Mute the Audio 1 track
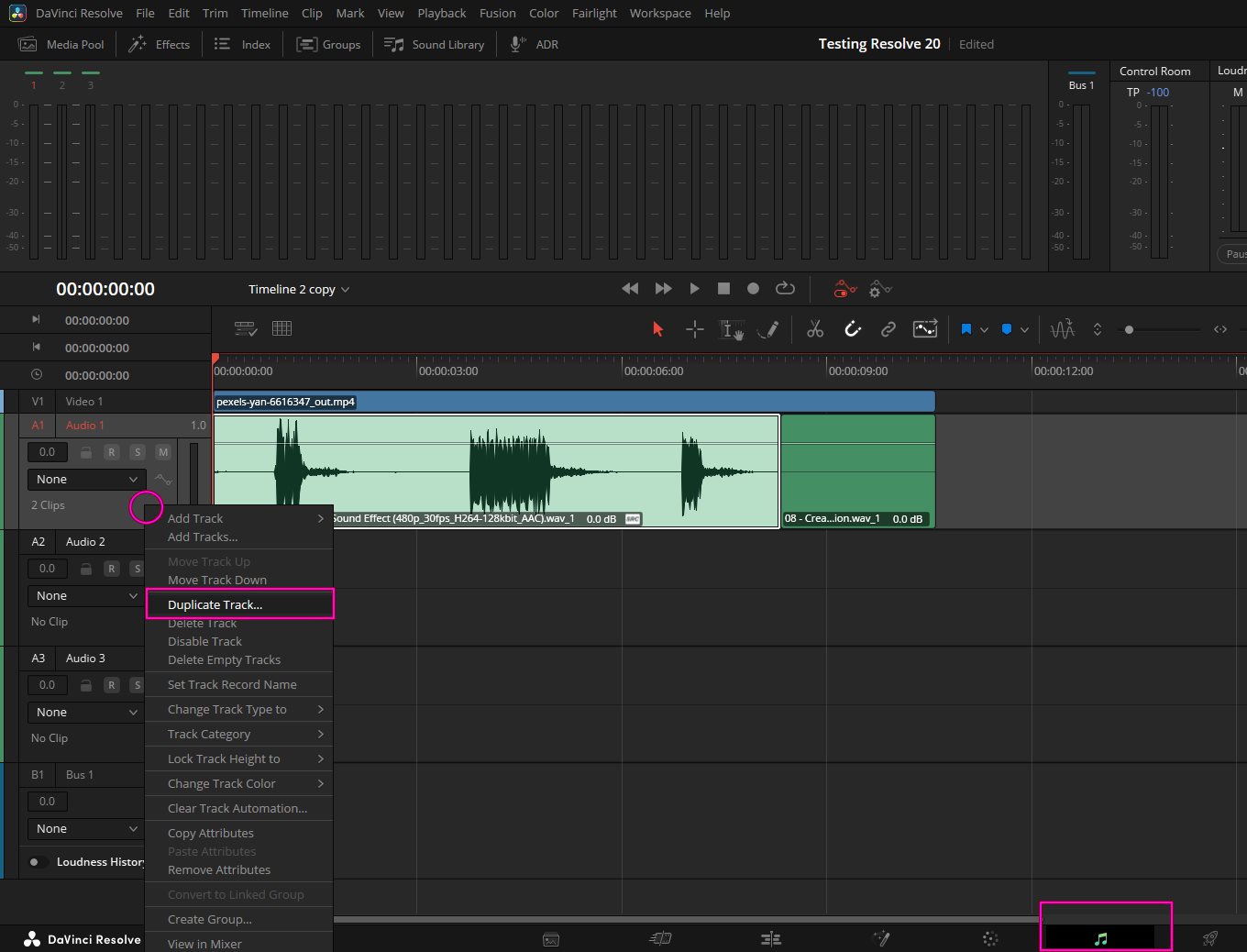 [163, 452]
